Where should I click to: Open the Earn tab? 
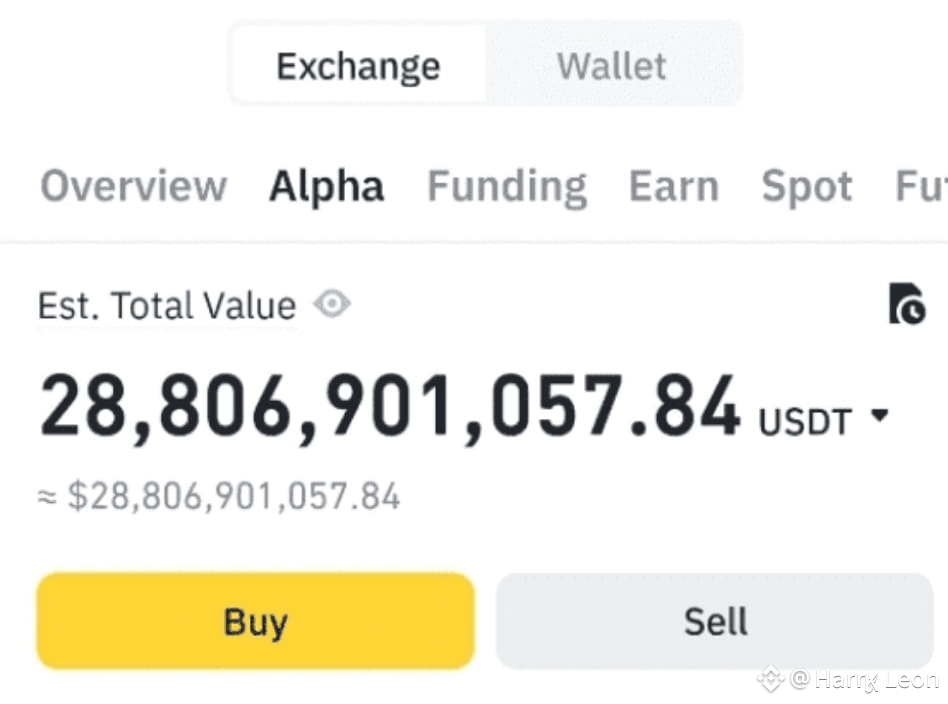(x=673, y=187)
